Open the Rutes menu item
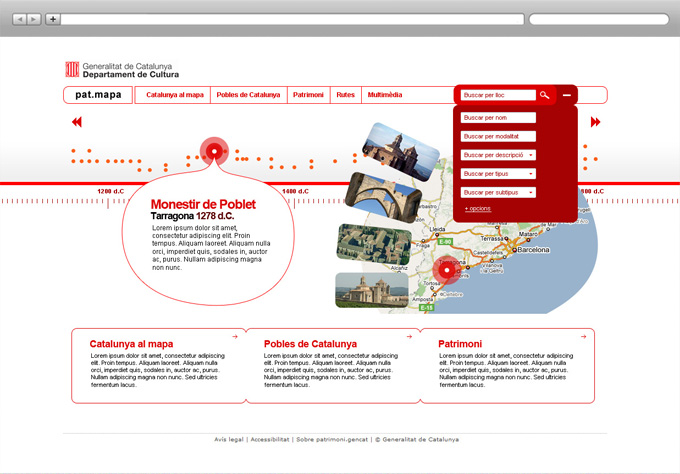Viewport: 680px width, 474px height. 345,95
